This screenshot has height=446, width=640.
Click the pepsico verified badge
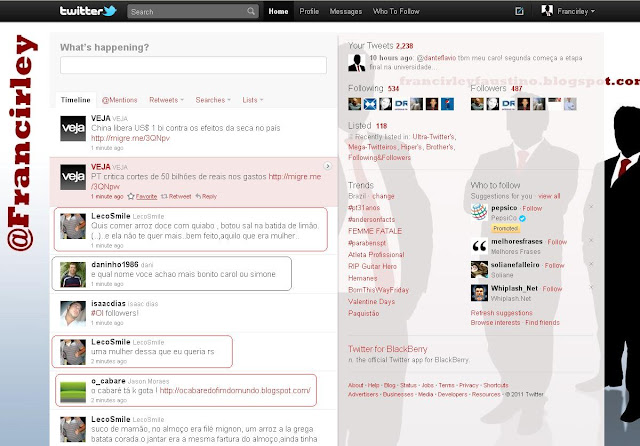522,218
